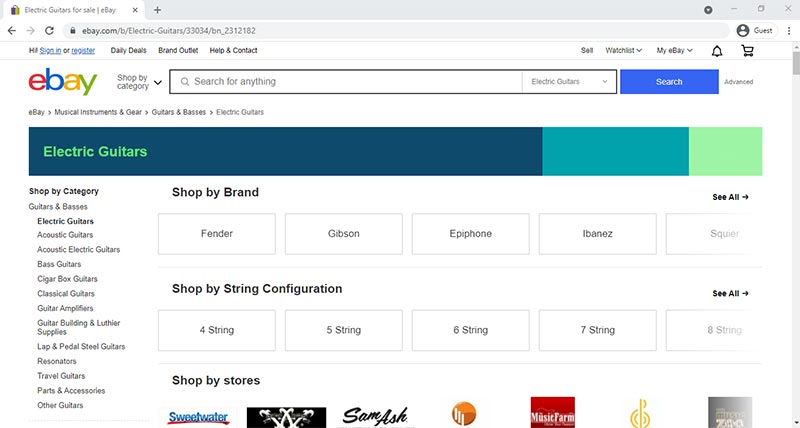This screenshot has height=428, width=800.
Task: Click the eBay logo
Action: (x=63, y=82)
